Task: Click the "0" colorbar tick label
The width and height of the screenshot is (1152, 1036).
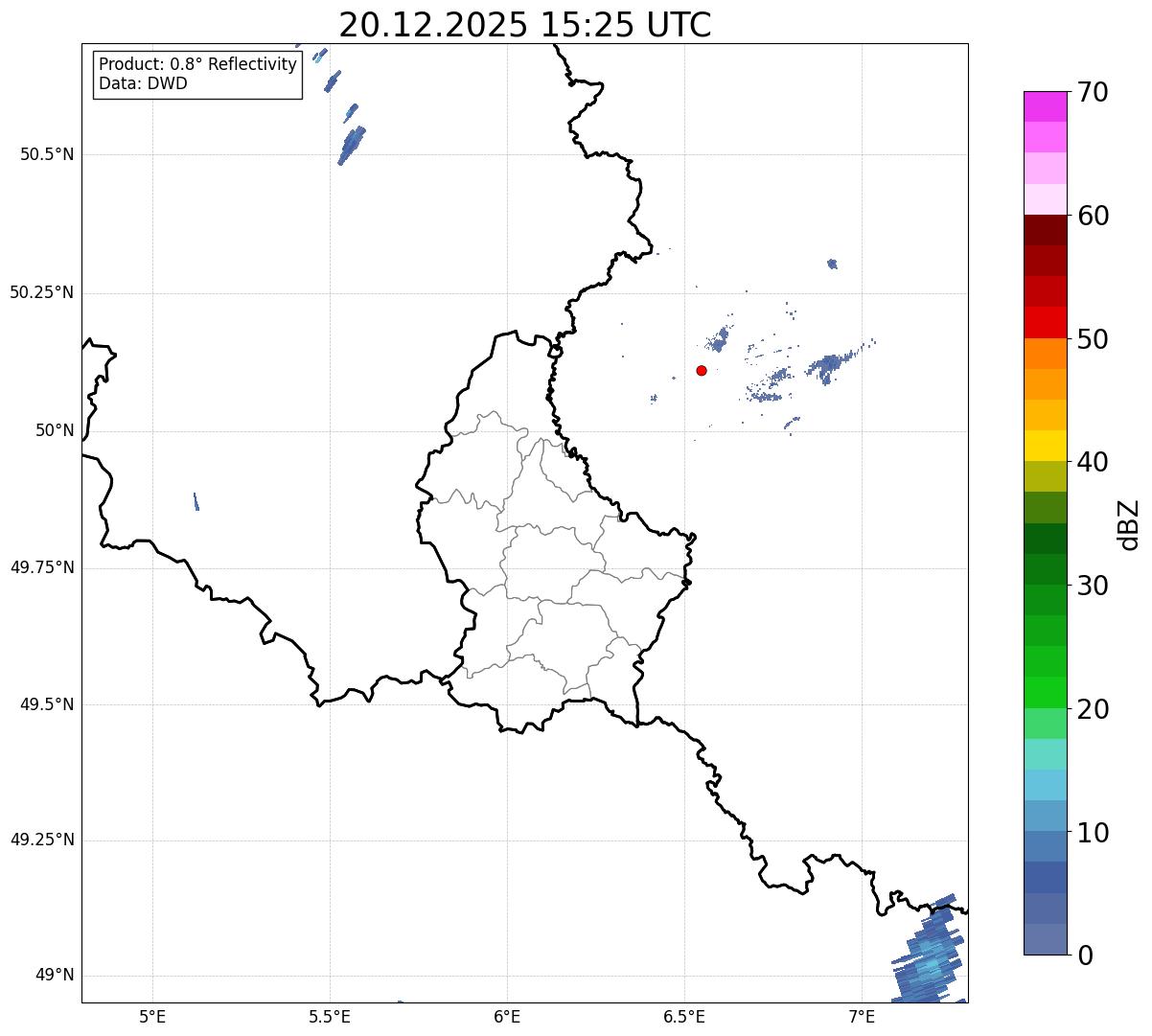Action: pyautogui.click(x=1084, y=955)
